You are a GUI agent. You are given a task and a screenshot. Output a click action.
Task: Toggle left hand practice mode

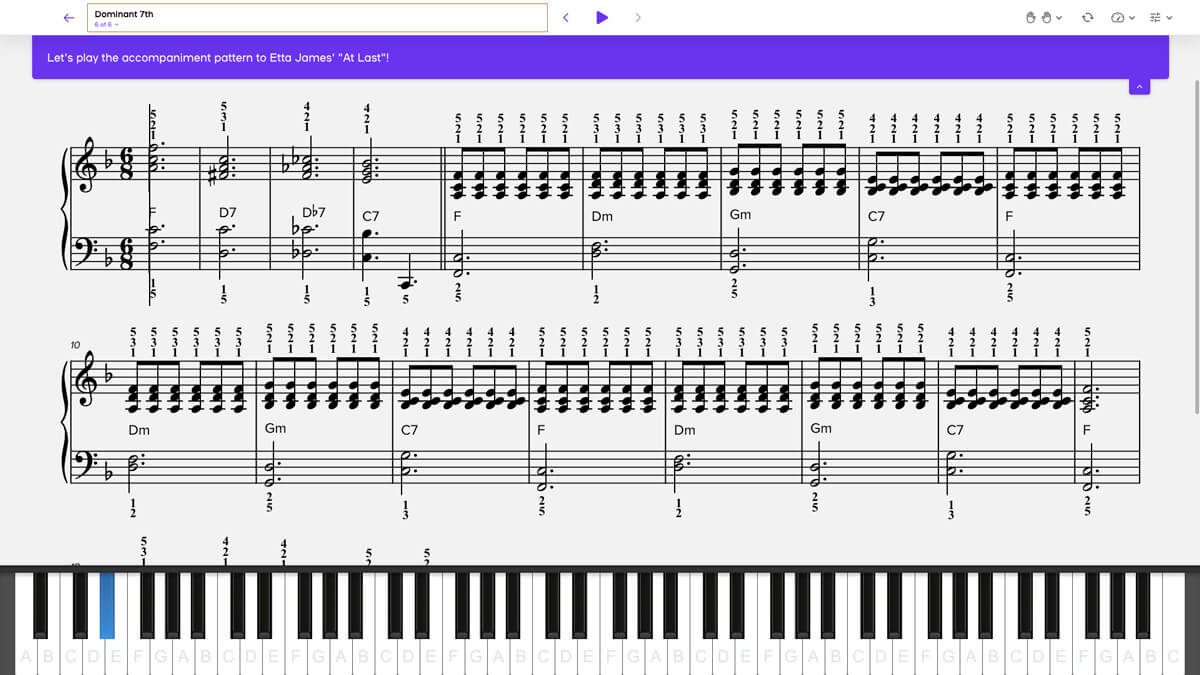(1031, 18)
